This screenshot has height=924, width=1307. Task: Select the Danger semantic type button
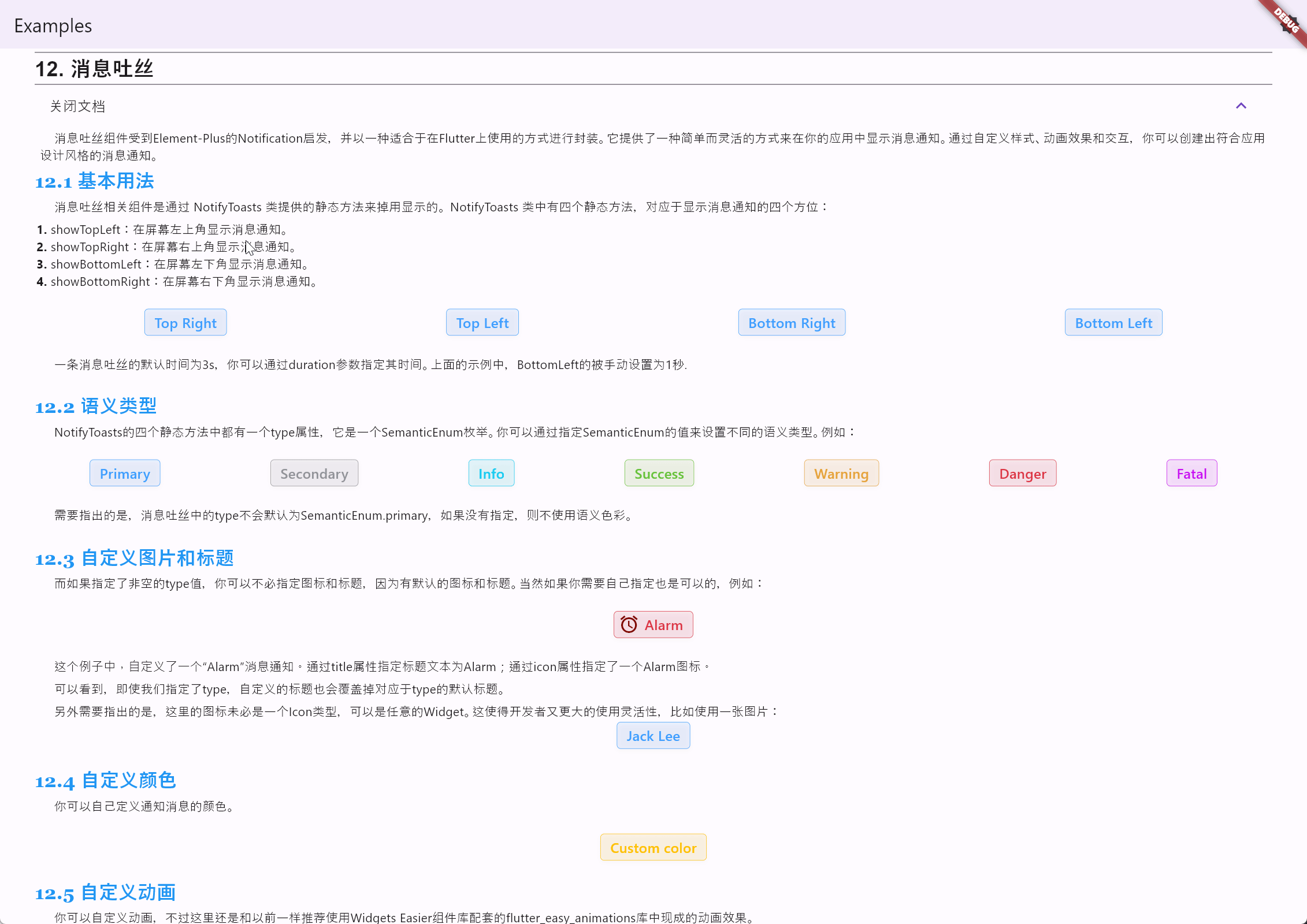(x=1022, y=473)
